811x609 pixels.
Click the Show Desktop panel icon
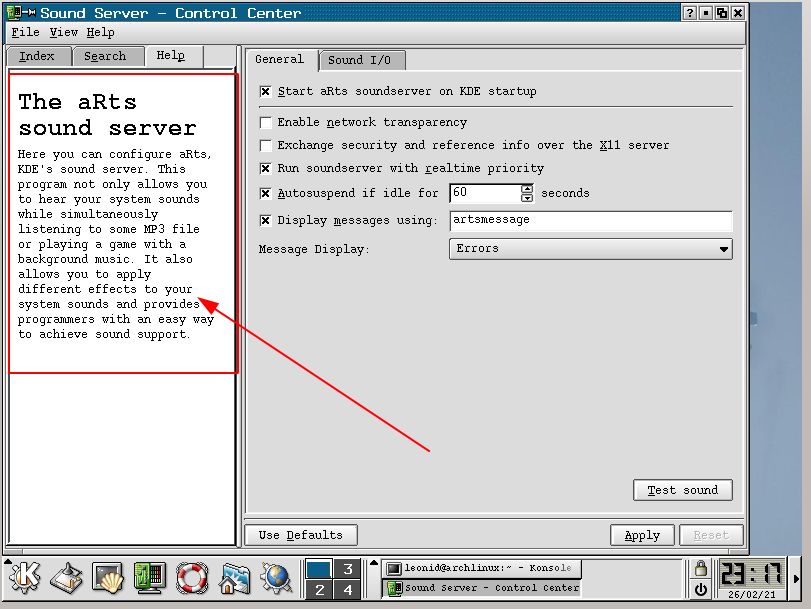point(66,577)
